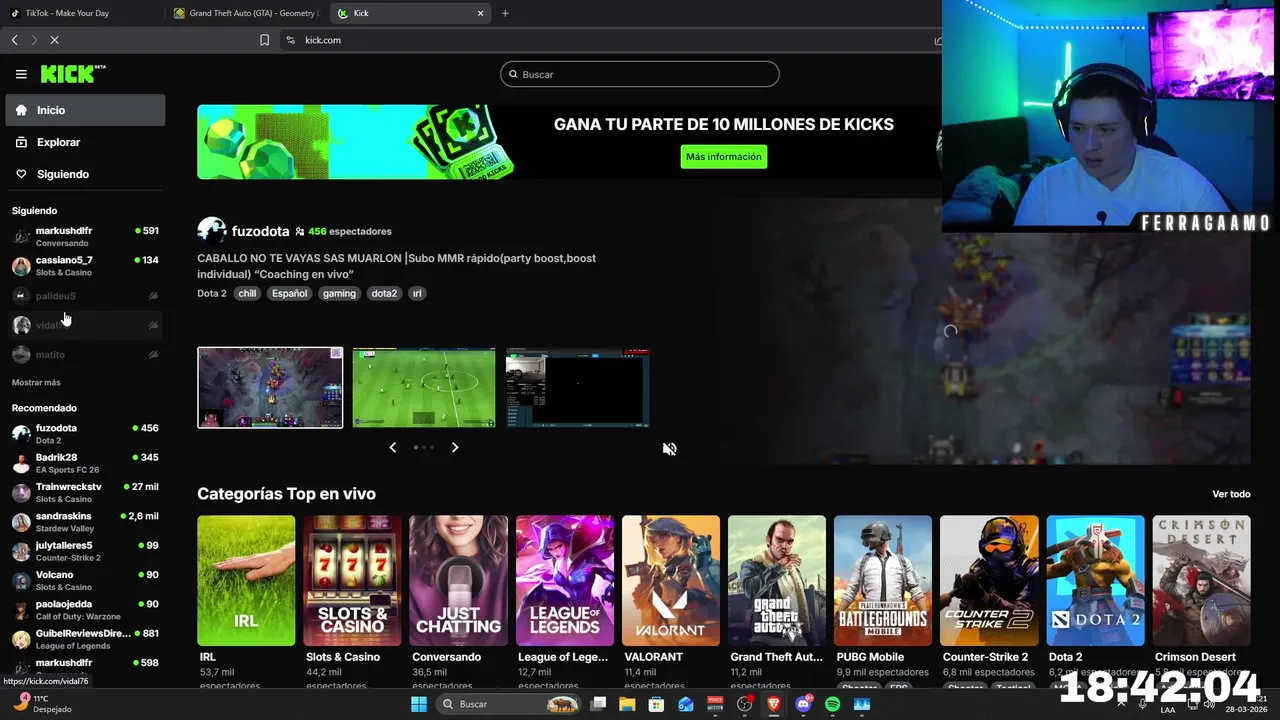1280x720 pixels.
Task: Open recommended fuzodota in sidebar
Action: (x=85, y=434)
